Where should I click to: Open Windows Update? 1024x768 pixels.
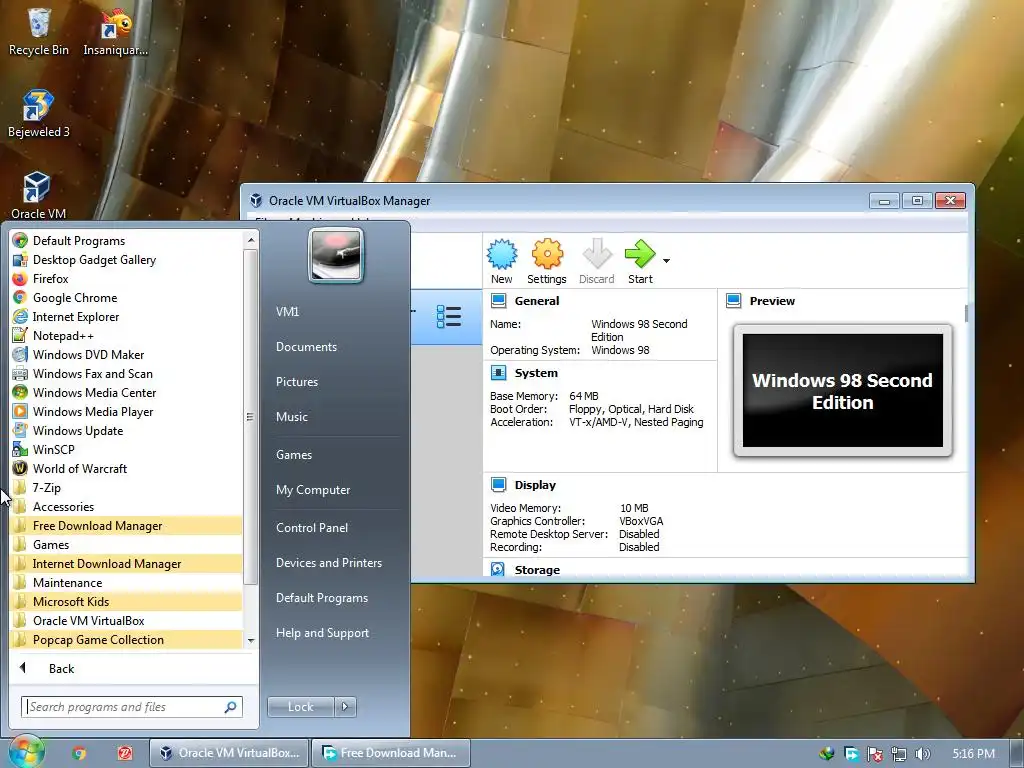coord(127,430)
